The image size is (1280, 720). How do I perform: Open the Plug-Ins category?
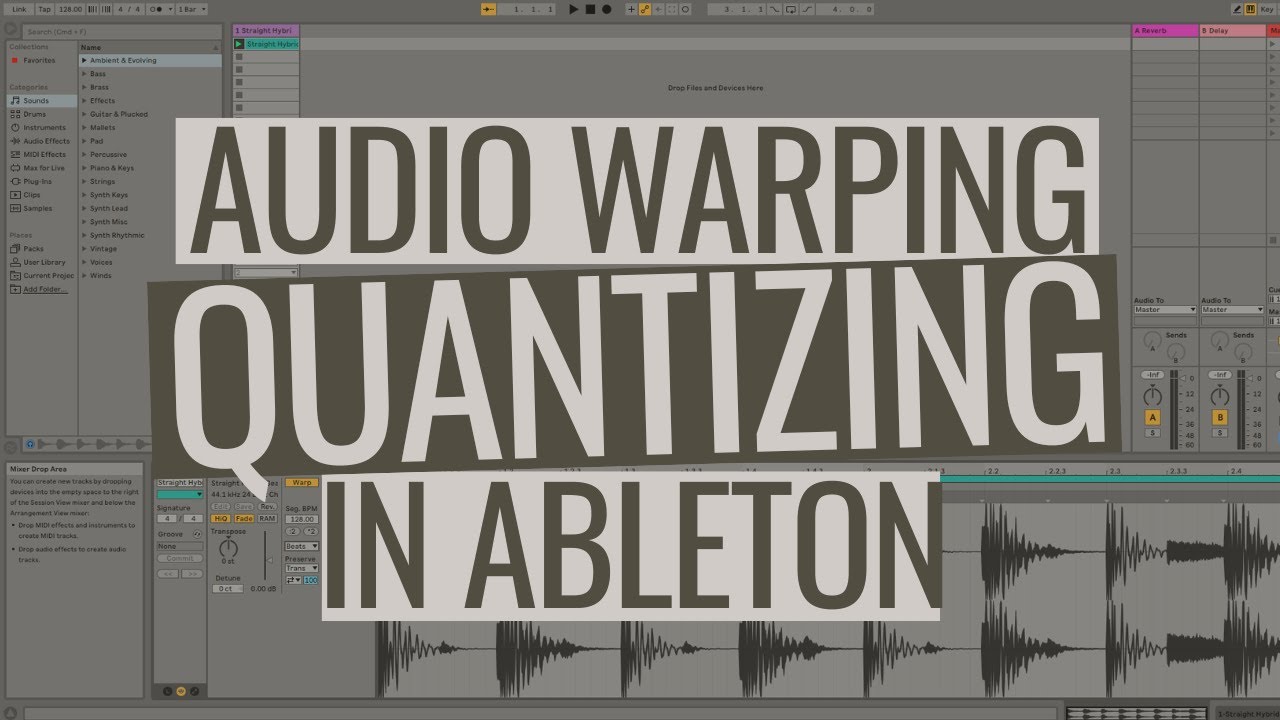click(37, 182)
